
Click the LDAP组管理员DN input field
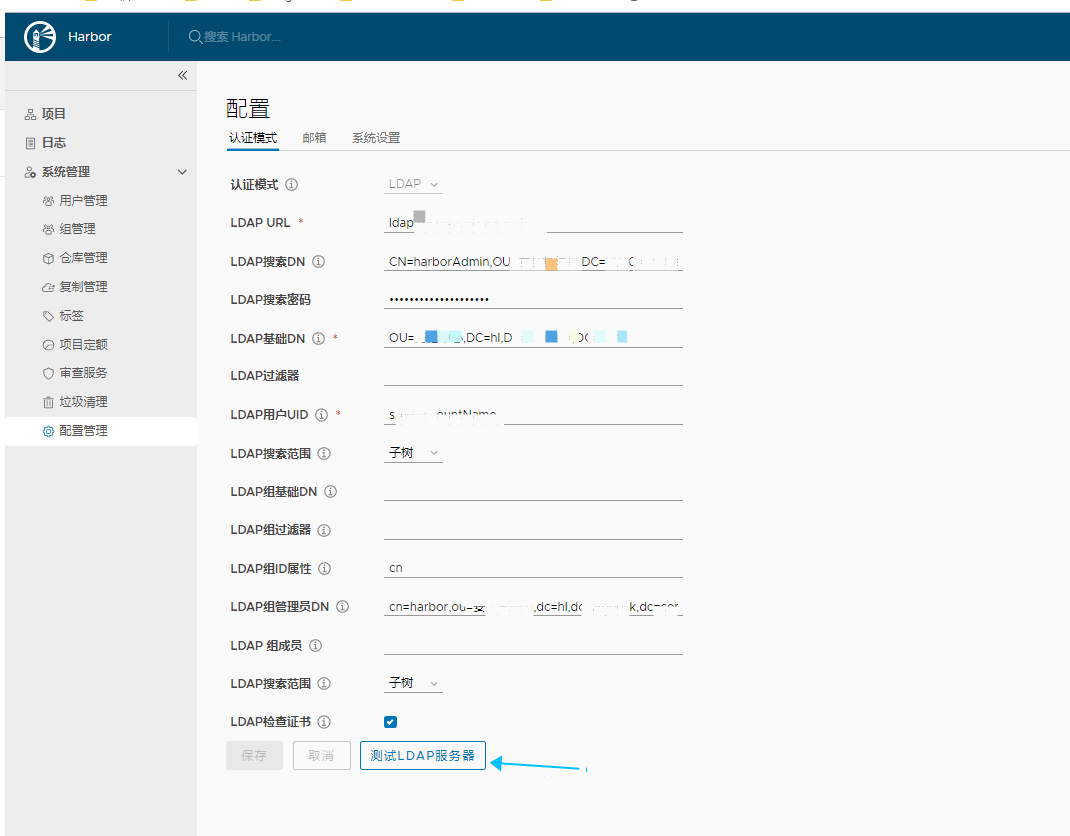pos(533,606)
